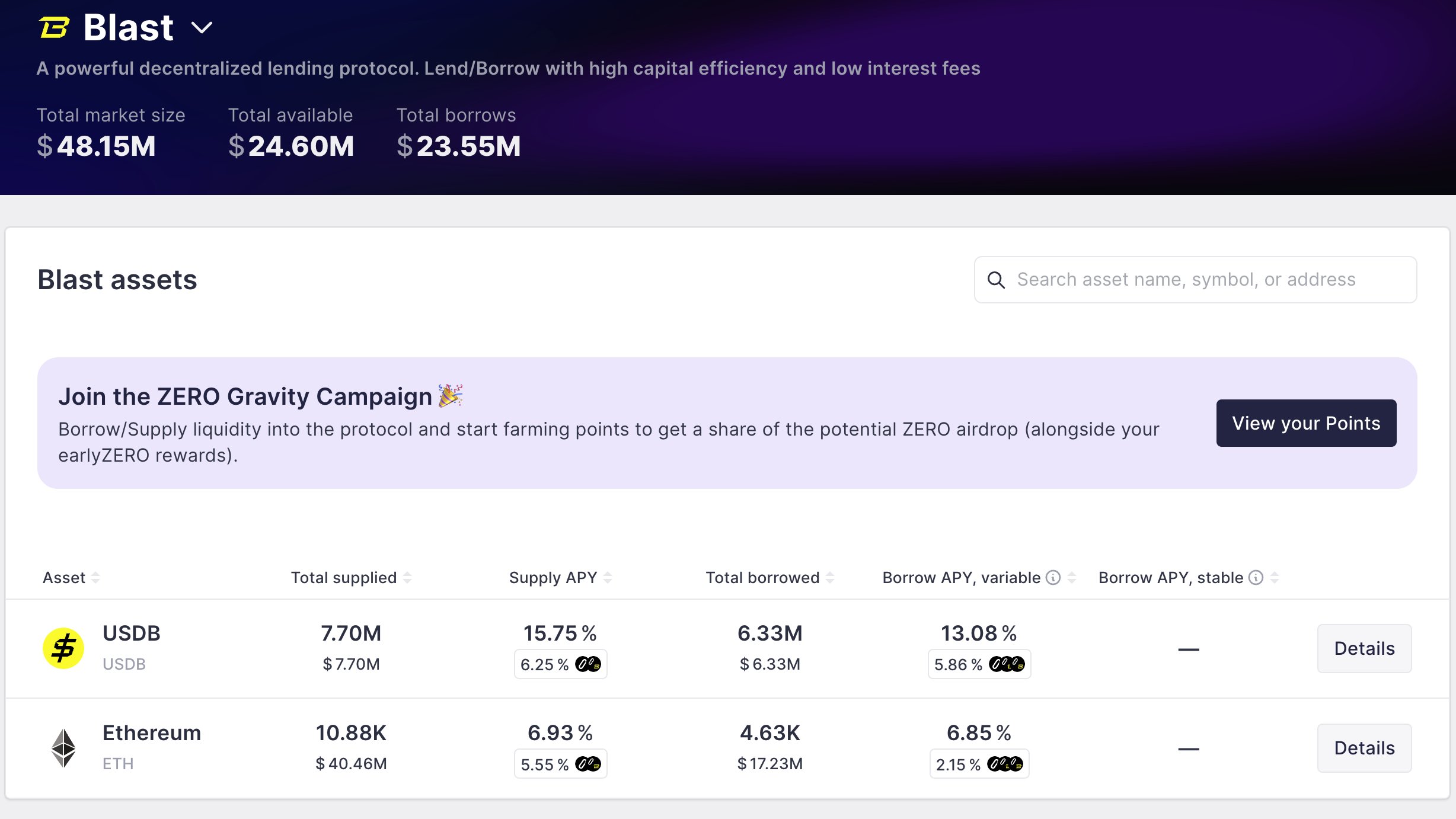Sort by Total supplied column

(351, 578)
